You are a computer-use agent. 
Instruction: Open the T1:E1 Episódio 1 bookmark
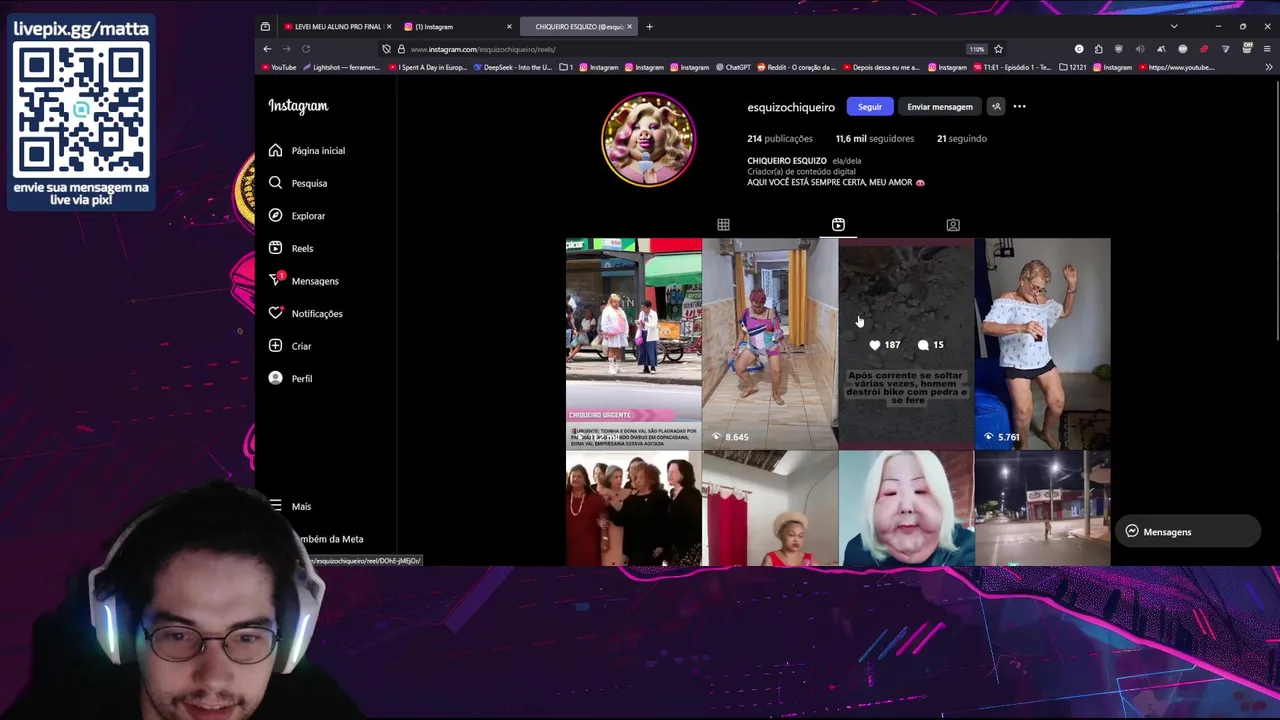point(1013,68)
